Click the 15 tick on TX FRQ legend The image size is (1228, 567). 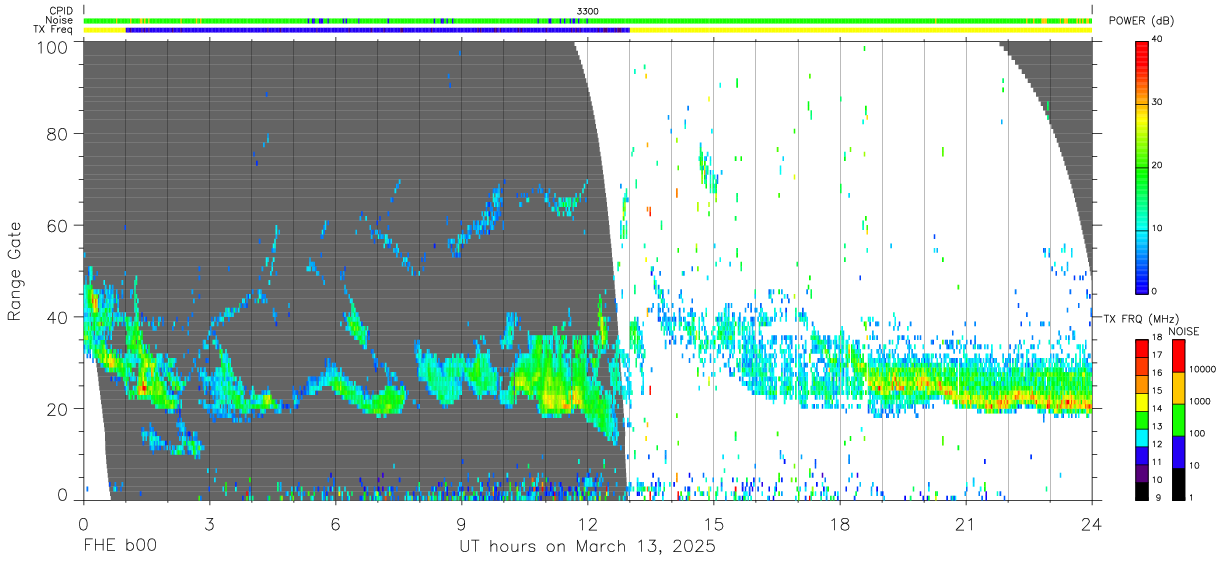(x=1156, y=391)
